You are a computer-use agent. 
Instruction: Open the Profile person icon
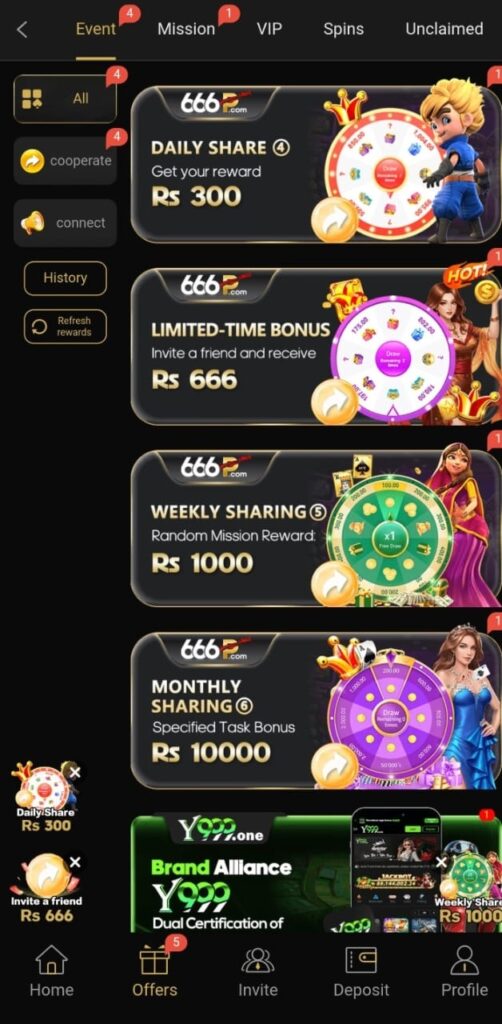tap(464, 961)
